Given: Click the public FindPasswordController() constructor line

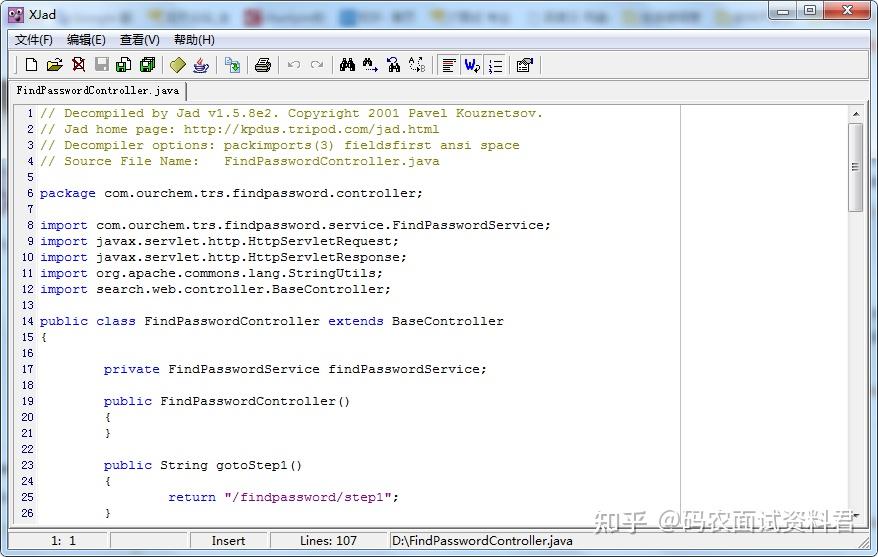Looking at the screenshot, I should (x=227, y=401).
